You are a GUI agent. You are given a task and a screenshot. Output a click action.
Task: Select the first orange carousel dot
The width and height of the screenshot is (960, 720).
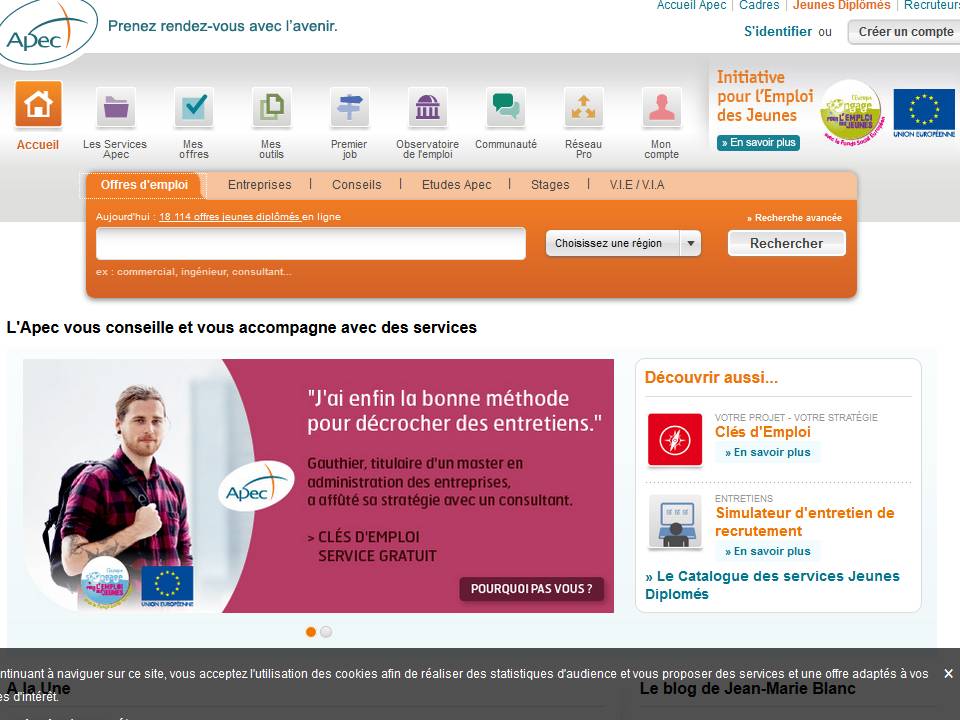[311, 632]
